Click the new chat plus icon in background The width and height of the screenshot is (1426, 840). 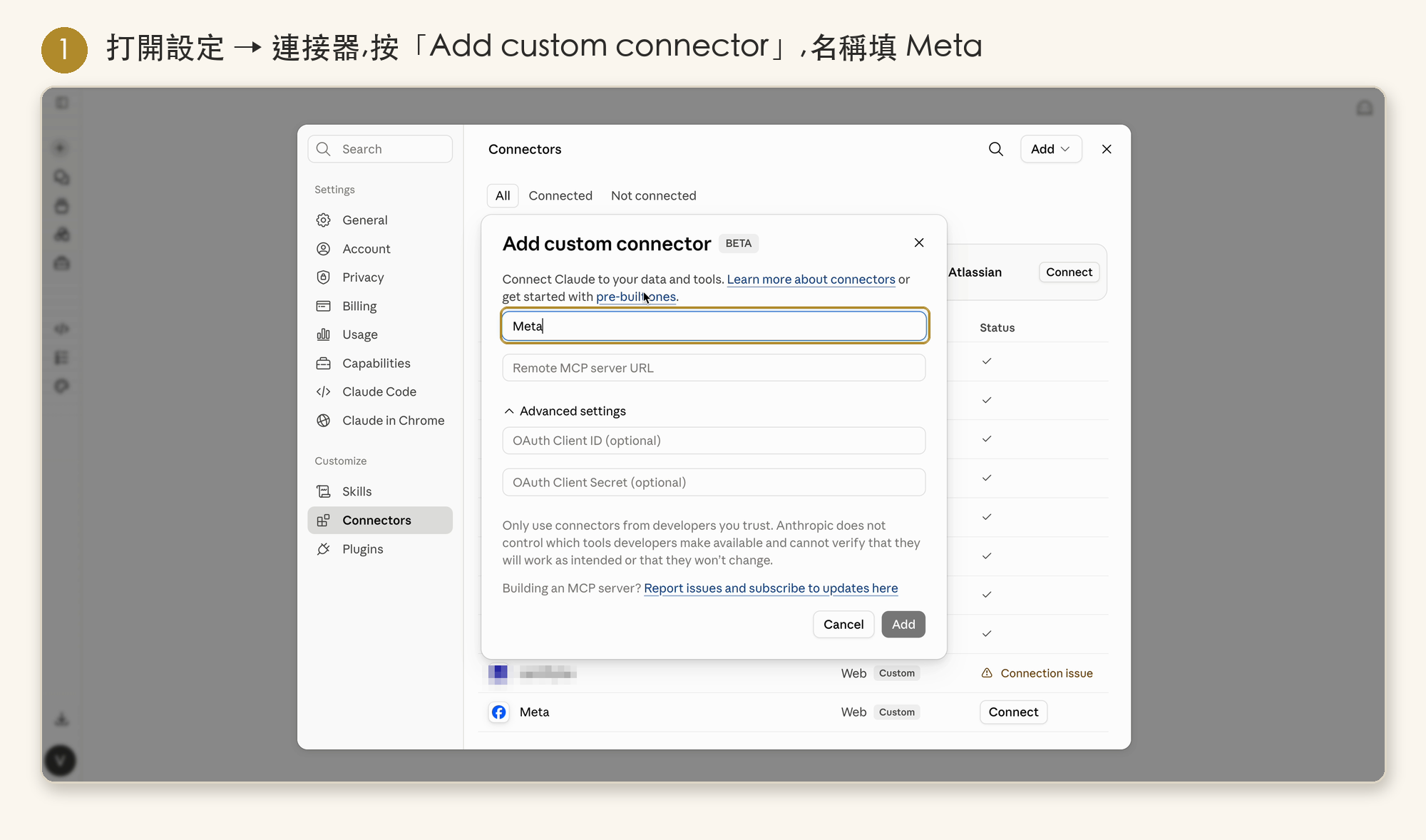[x=60, y=148]
